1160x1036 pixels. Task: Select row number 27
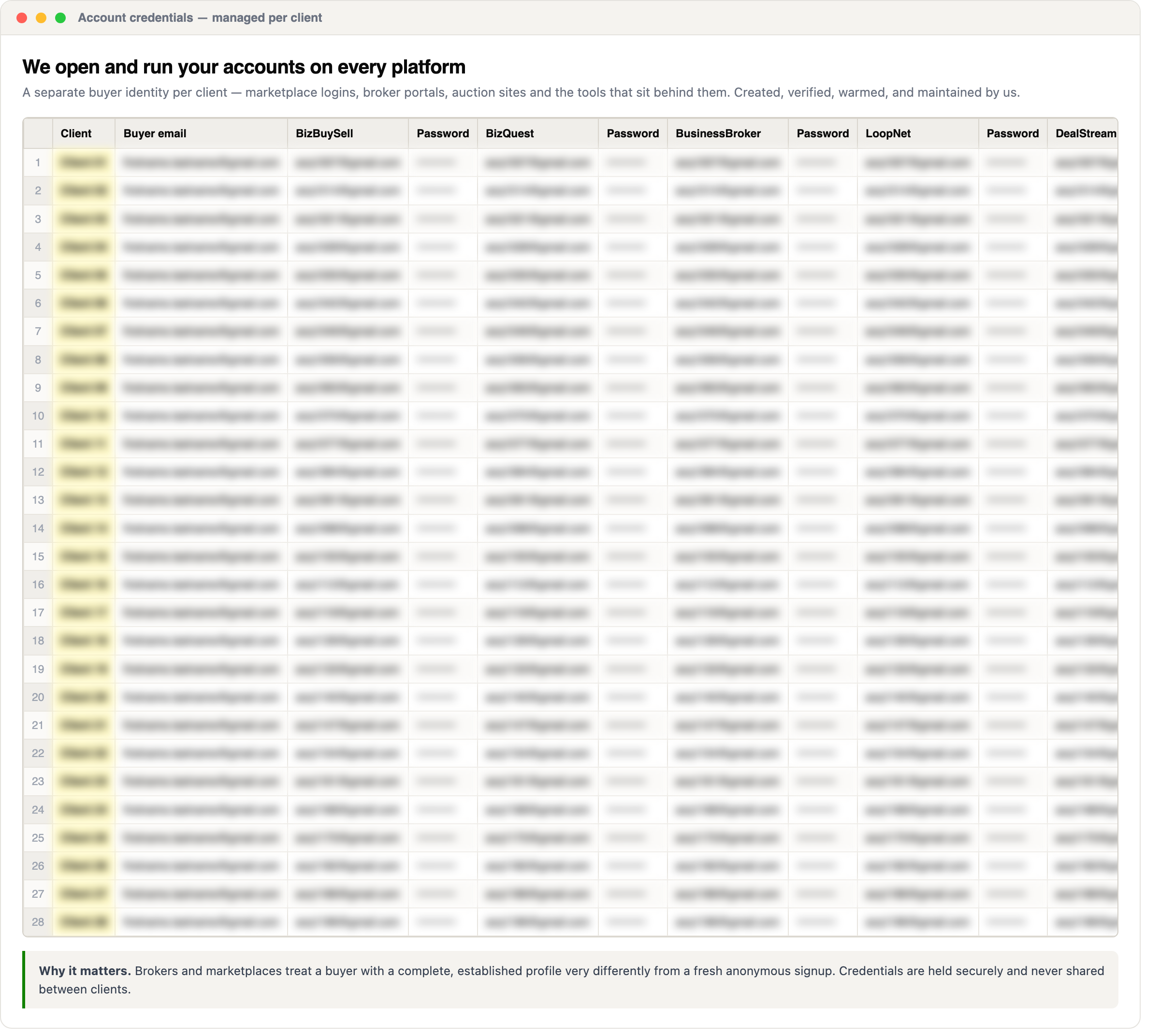(x=38, y=894)
